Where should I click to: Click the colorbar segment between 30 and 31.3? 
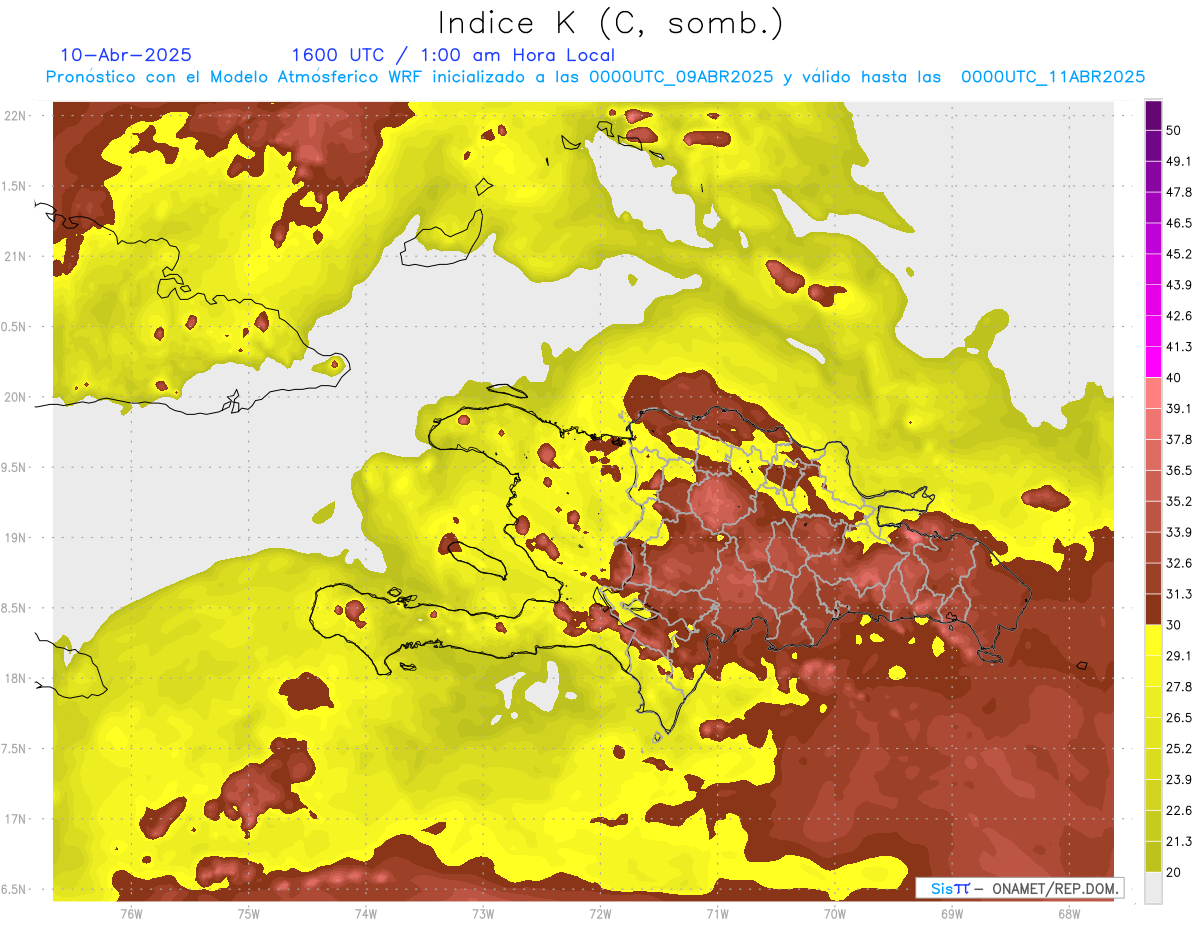point(1153,609)
